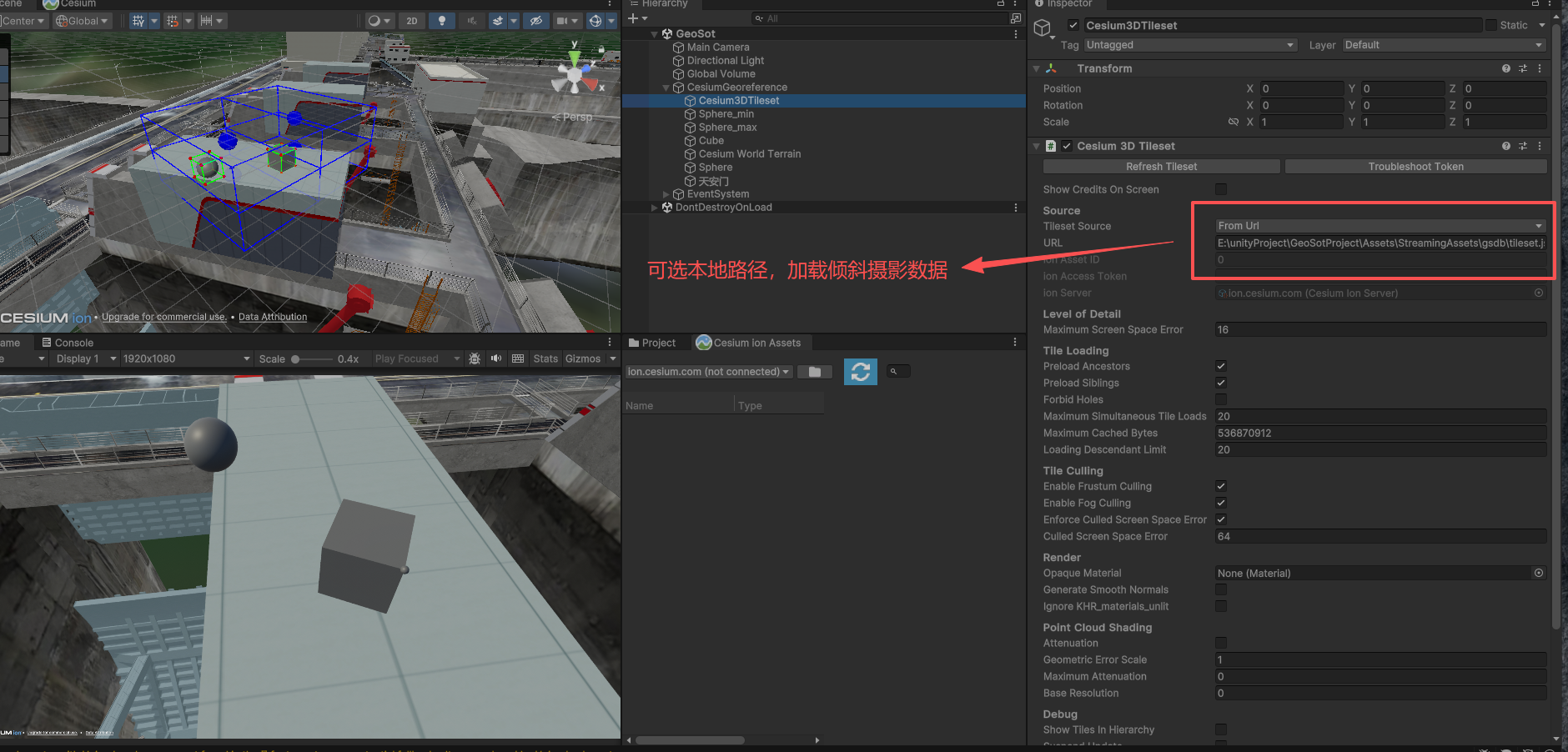Open the GameObject cube icon picker

coord(1043,29)
